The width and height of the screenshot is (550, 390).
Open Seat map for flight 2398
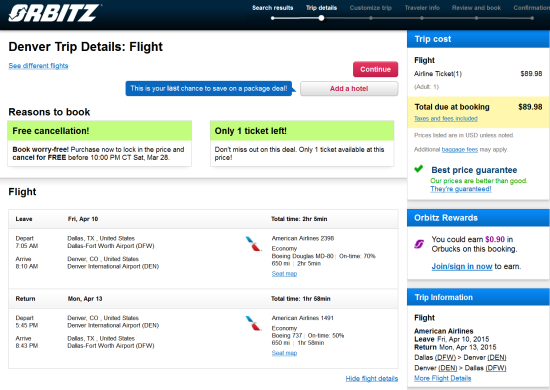284,274
